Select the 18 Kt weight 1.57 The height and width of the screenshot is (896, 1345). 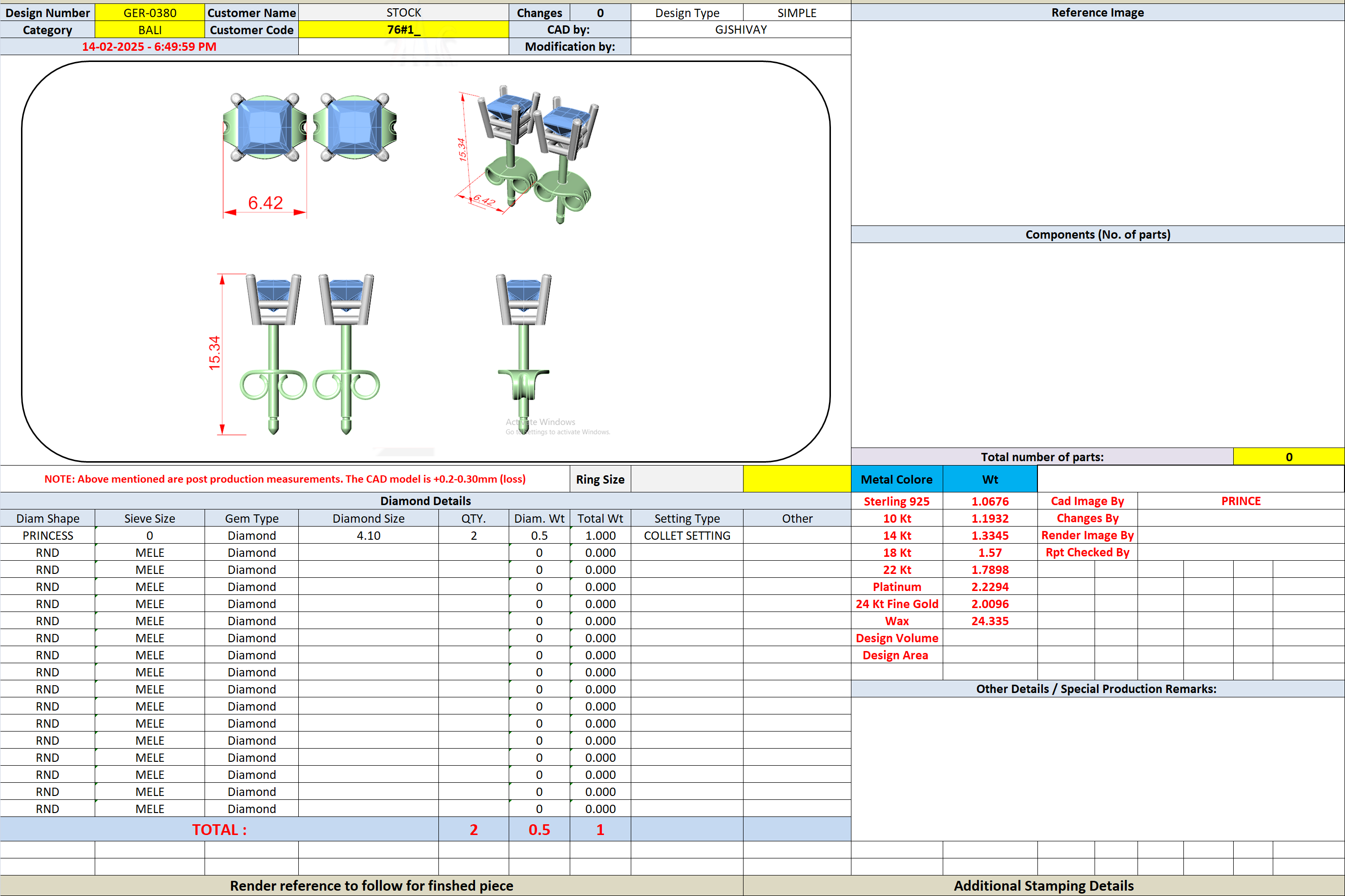990,552
